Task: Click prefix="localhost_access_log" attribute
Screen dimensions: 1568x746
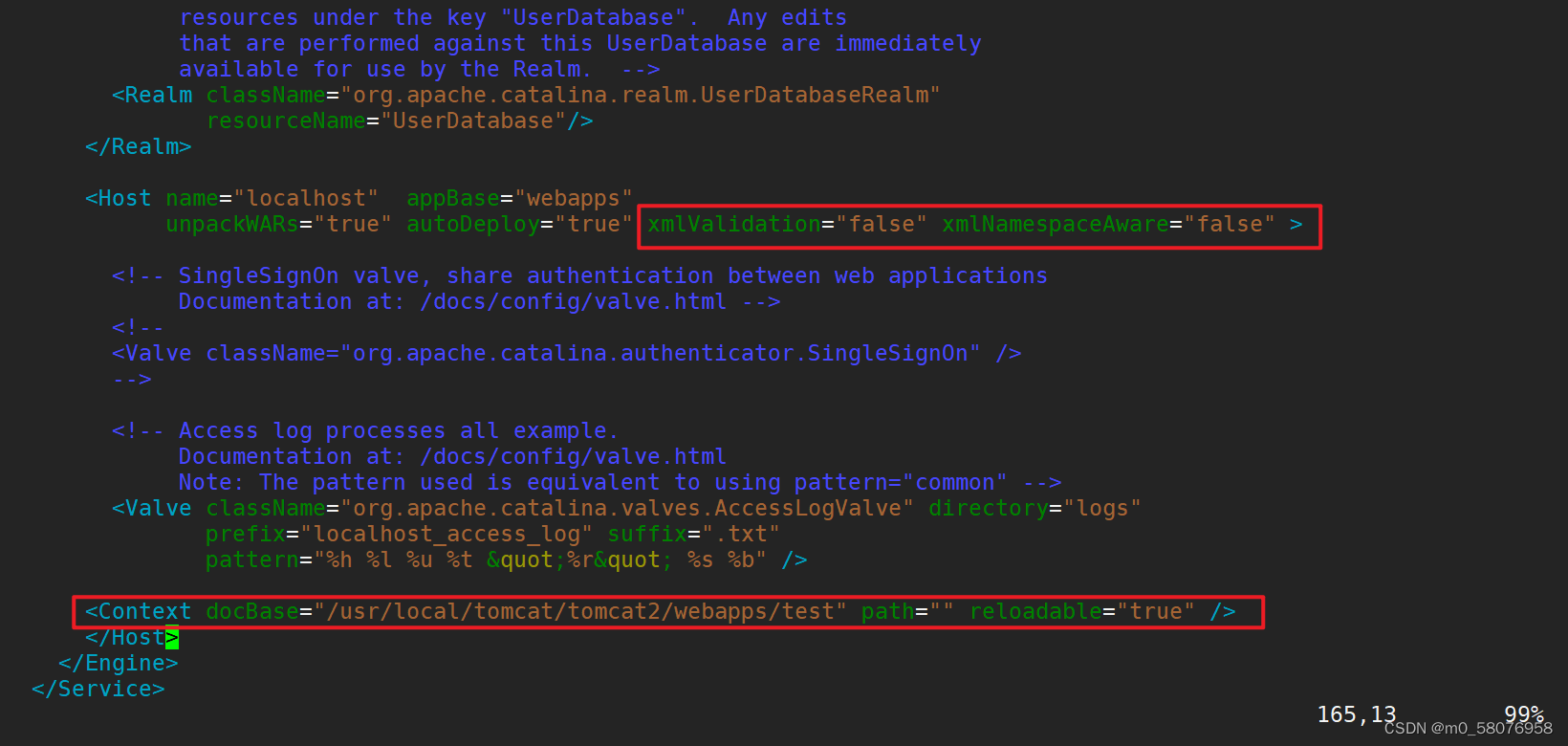Action: 399,535
